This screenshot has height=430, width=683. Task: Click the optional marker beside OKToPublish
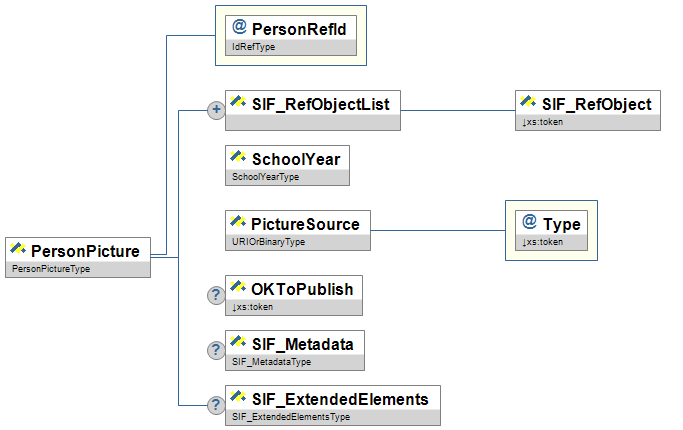[x=215, y=294]
